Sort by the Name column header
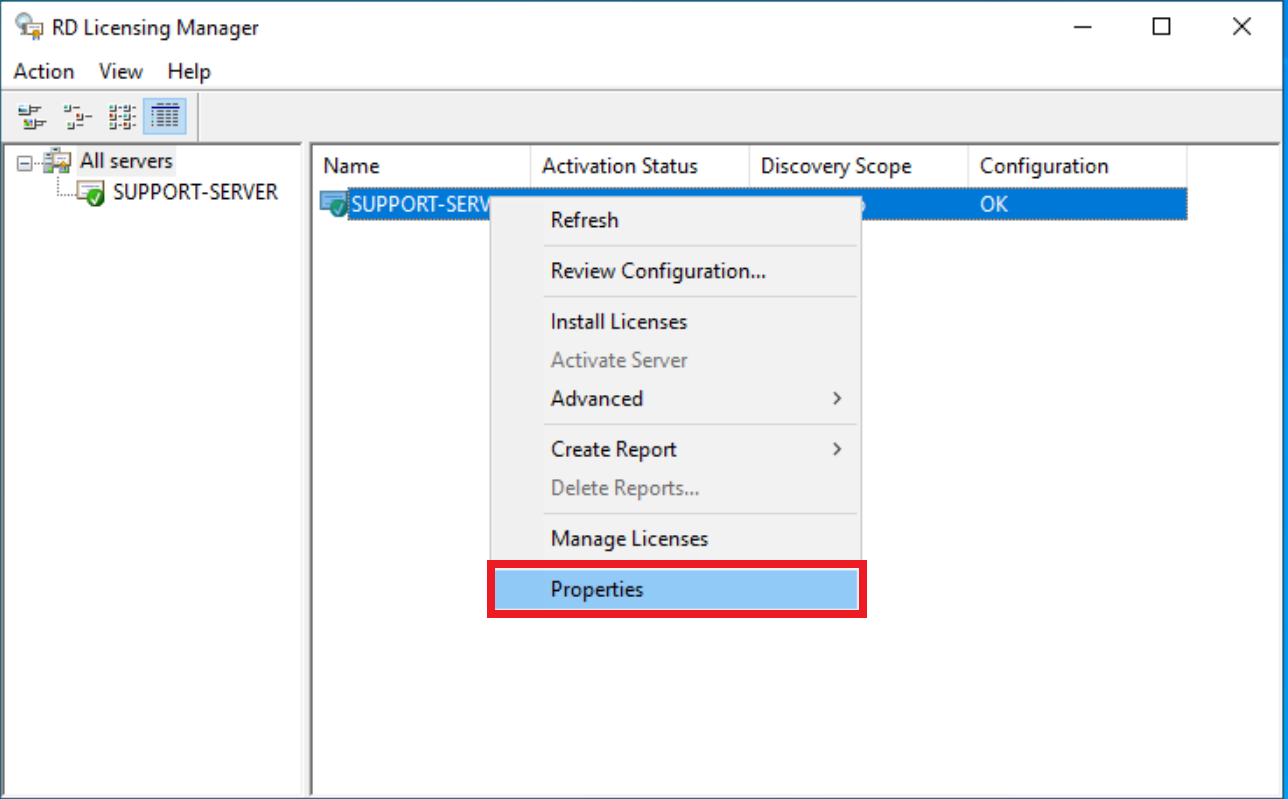Screen dimensions: 1288x799 click(x=421, y=166)
